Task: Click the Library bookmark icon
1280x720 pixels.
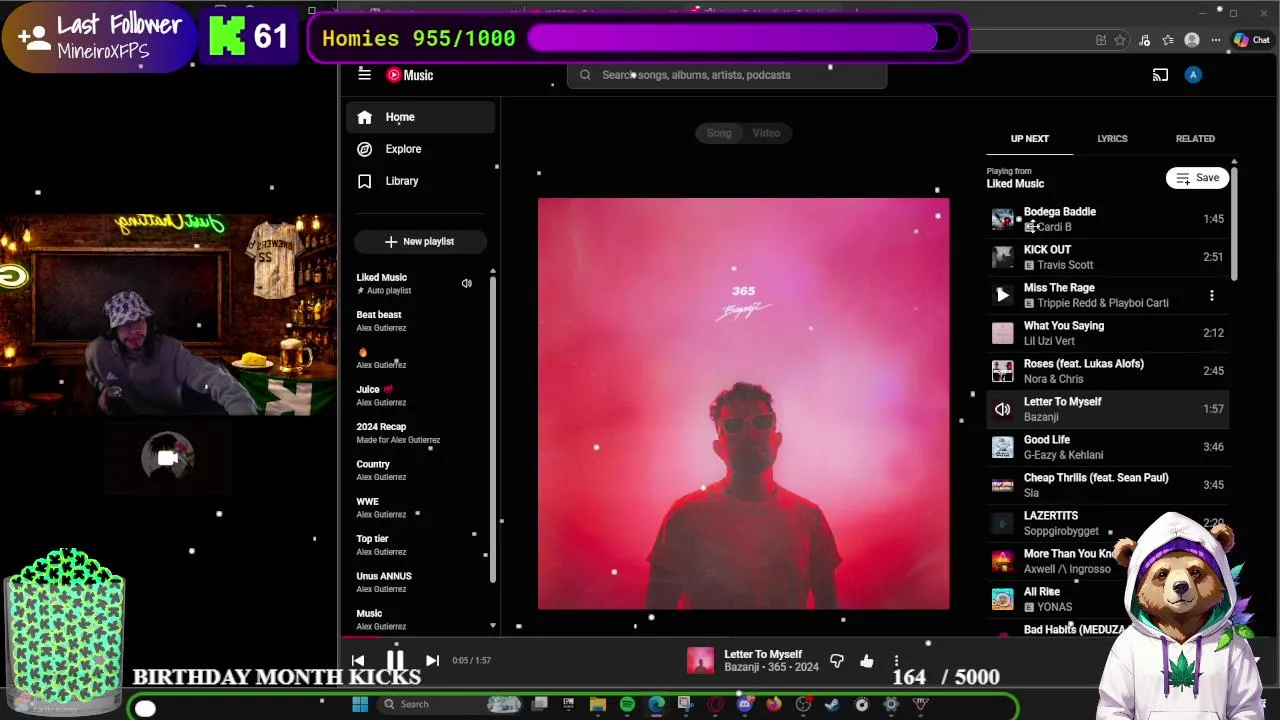Action: [364, 181]
